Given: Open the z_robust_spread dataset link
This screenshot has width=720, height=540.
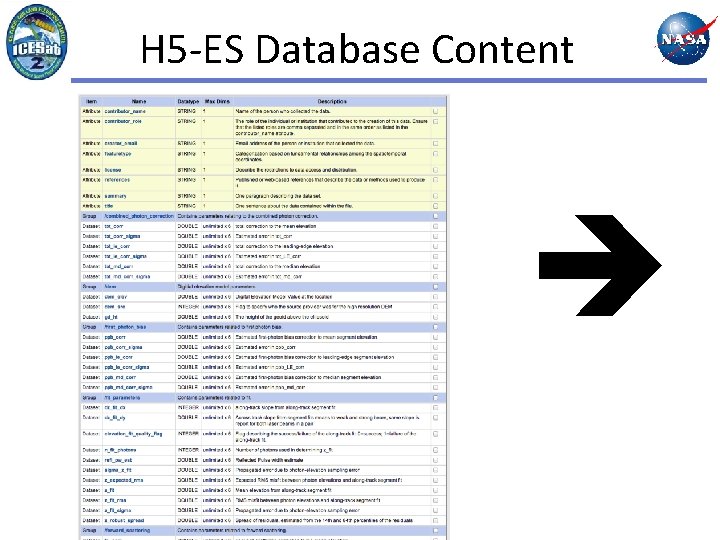Looking at the screenshot, I should (124, 521).
